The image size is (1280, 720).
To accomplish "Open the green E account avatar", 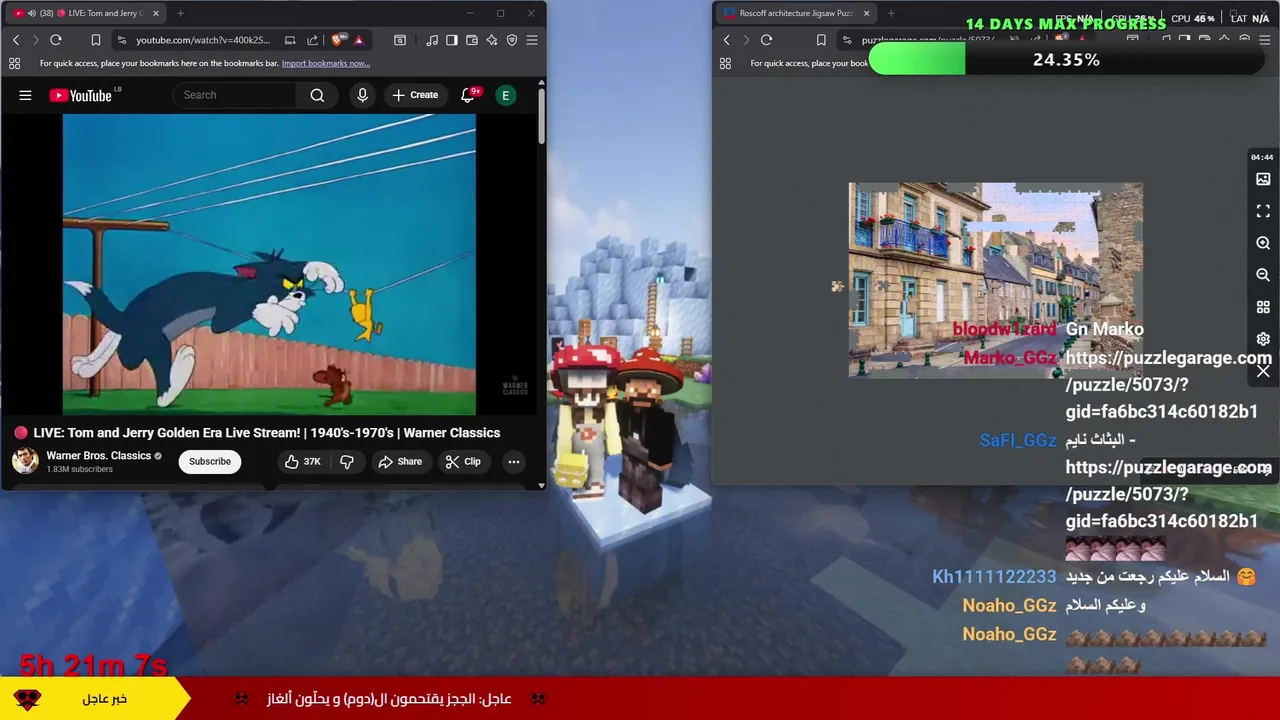I will point(505,95).
